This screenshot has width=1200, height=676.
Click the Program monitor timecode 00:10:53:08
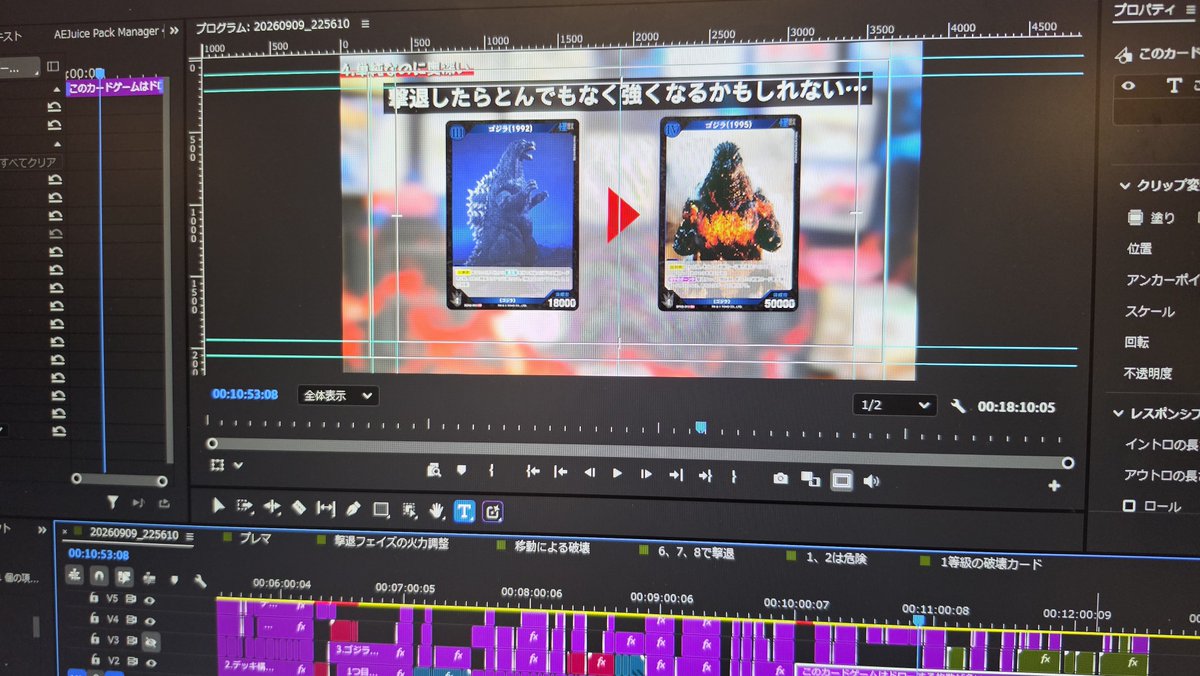point(245,394)
